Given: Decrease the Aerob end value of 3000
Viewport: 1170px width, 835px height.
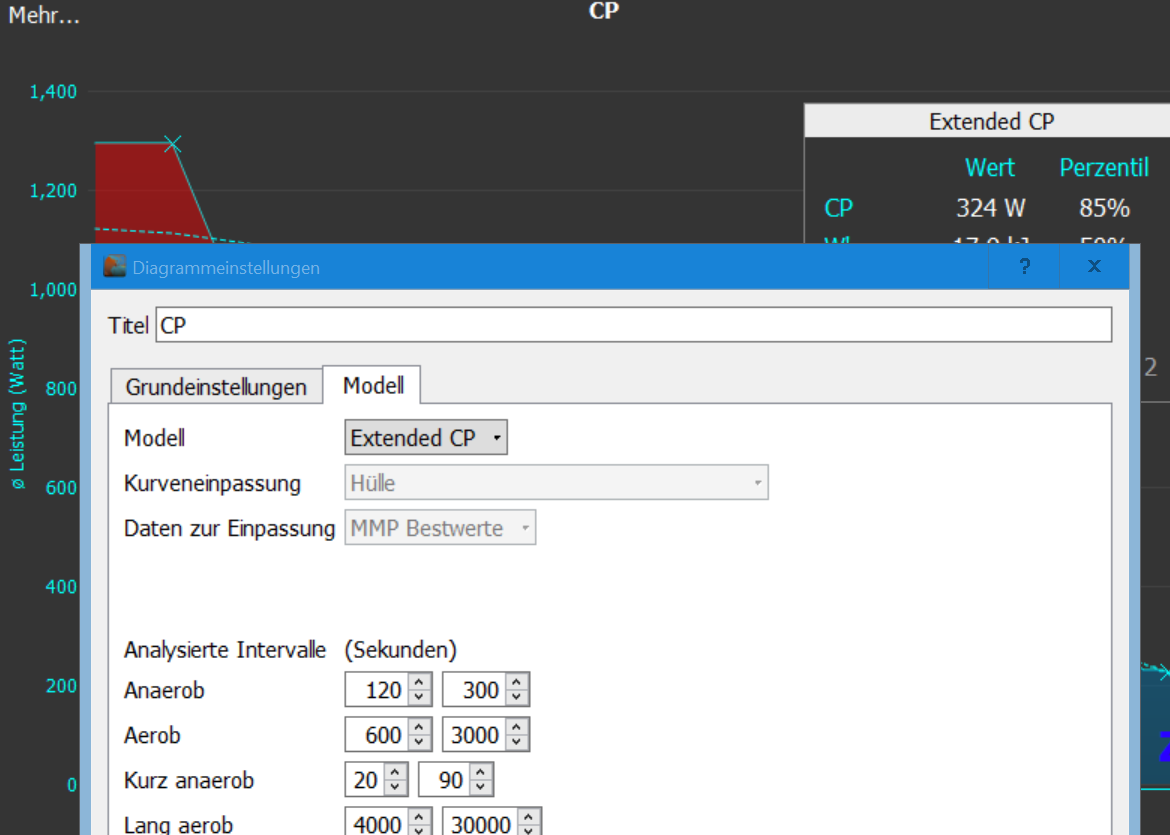Looking at the screenshot, I should (517, 742).
